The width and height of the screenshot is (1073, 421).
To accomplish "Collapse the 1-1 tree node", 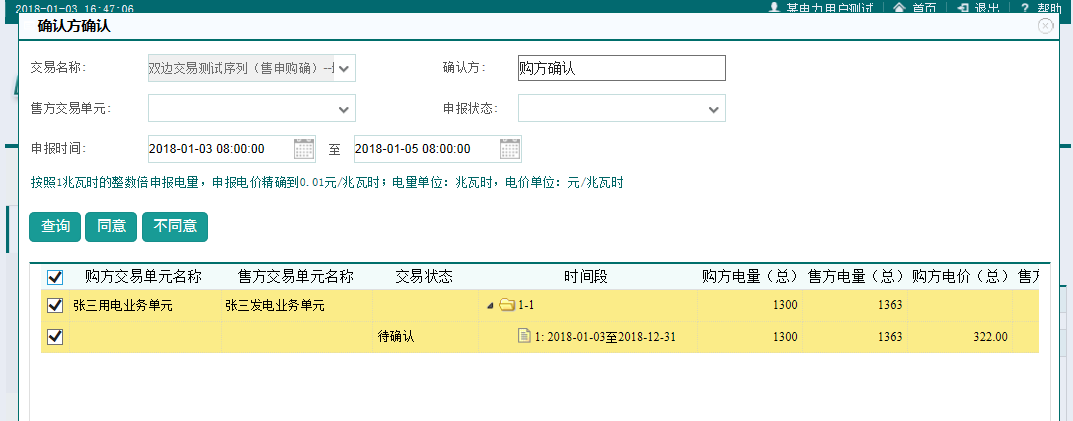I will [490, 306].
